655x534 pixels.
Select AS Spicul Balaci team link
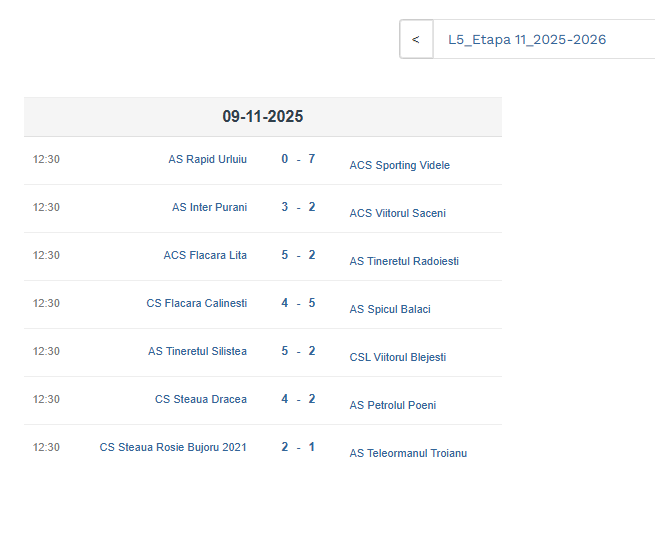coord(390,309)
